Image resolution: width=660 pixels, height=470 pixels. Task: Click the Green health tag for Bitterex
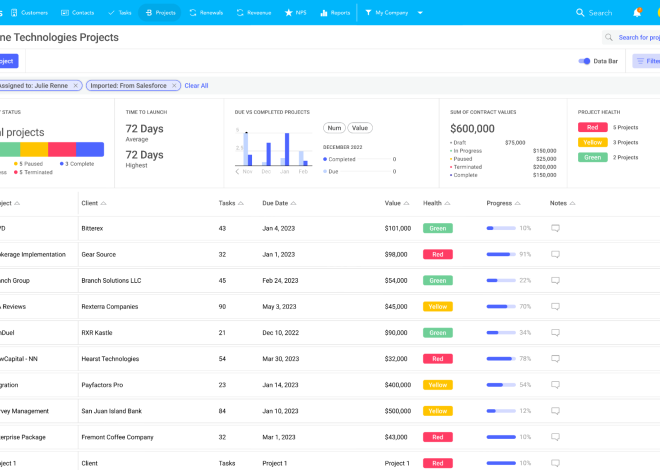(438, 228)
